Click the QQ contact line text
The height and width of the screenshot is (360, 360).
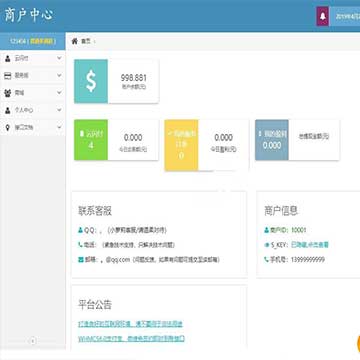(125, 230)
